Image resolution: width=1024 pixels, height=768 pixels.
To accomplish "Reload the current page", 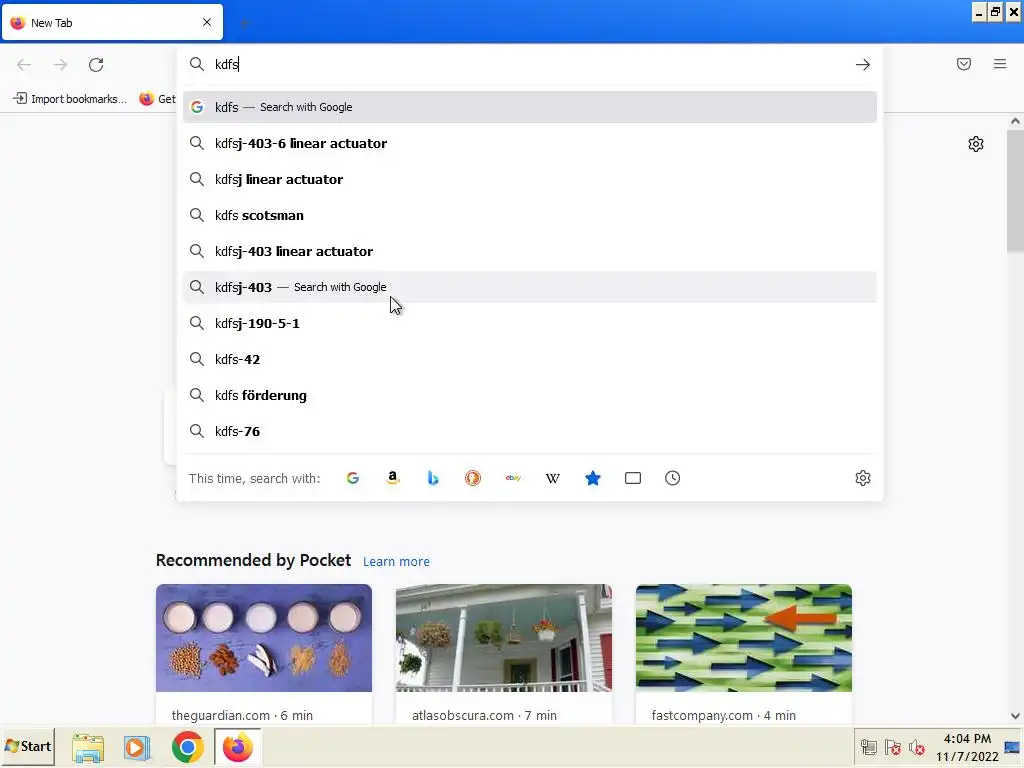I will tap(96, 64).
